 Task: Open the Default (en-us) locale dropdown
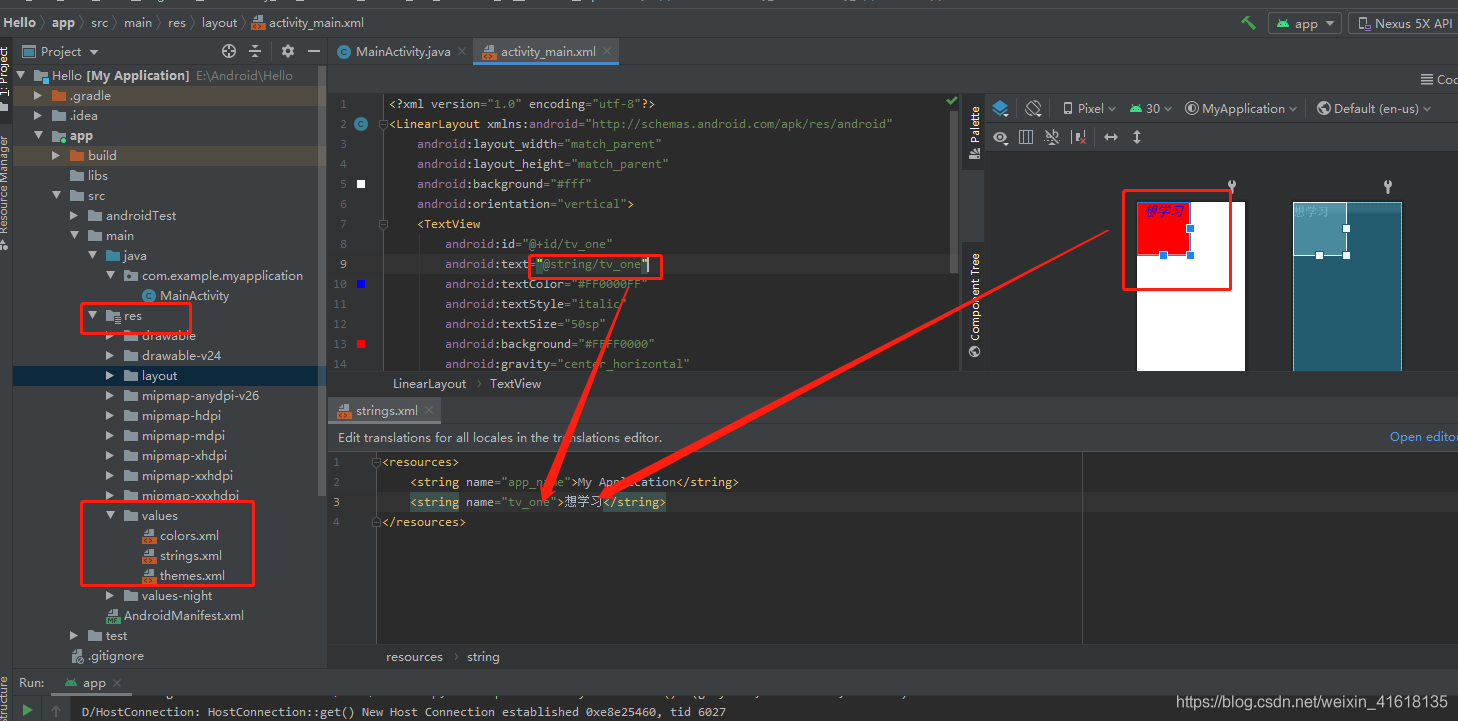(x=1374, y=108)
